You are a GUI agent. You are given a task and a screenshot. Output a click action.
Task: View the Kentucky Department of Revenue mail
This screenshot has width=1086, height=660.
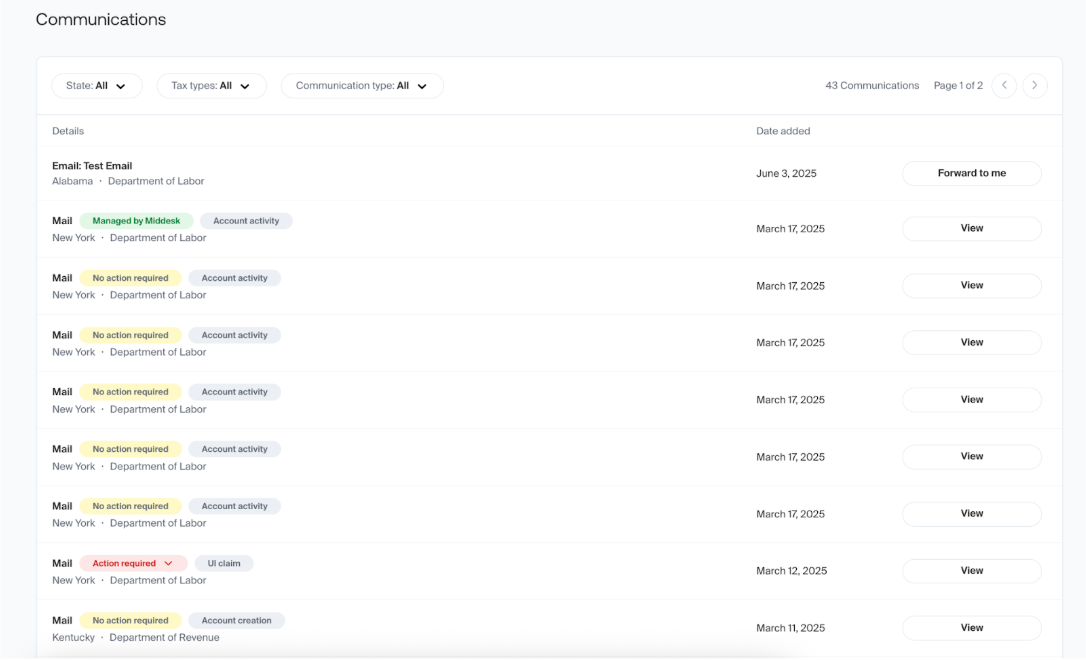click(971, 628)
